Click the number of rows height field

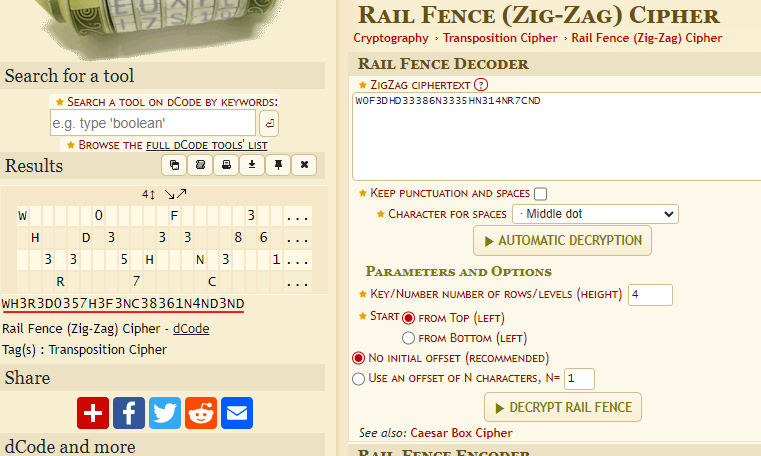[650, 295]
